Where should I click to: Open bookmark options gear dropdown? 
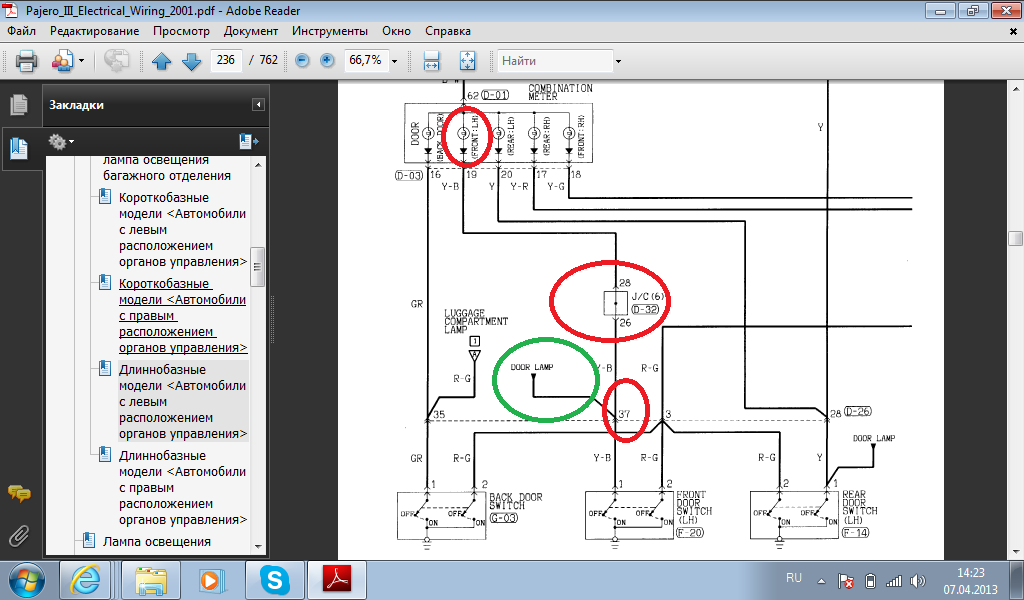pos(61,141)
